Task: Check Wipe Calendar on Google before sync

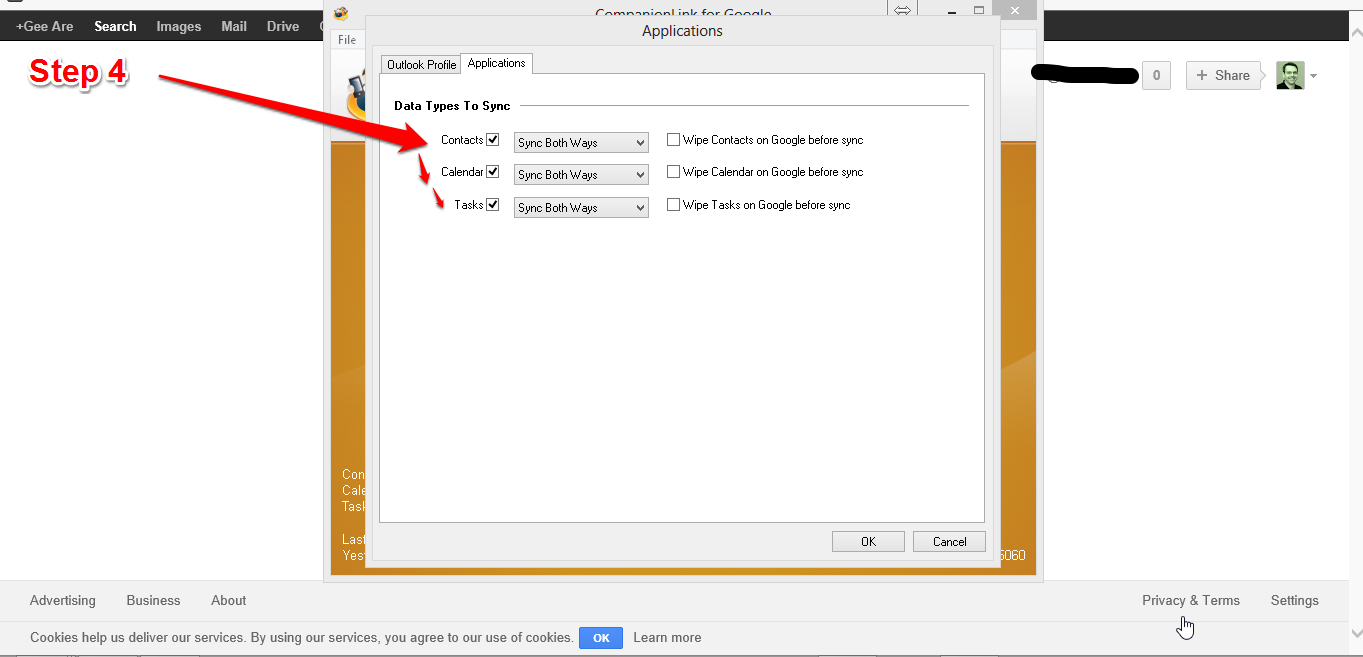Action: pyautogui.click(x=674, y=172)
